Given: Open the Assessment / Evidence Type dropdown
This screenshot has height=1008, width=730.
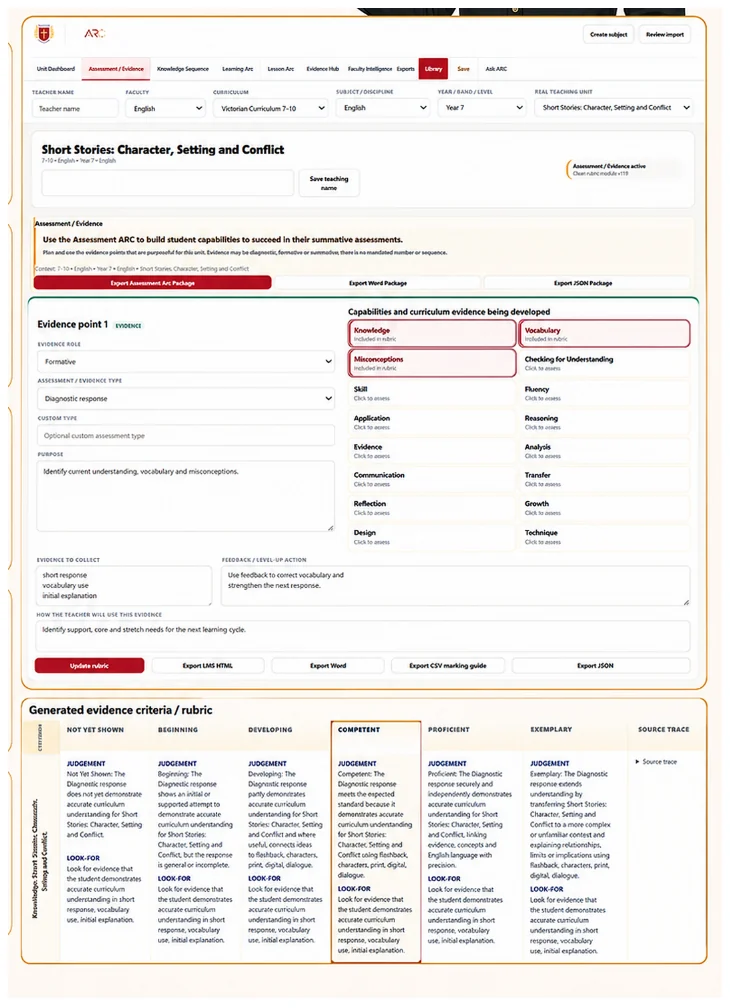Looking at the screenshot, I should pos(186,399).
